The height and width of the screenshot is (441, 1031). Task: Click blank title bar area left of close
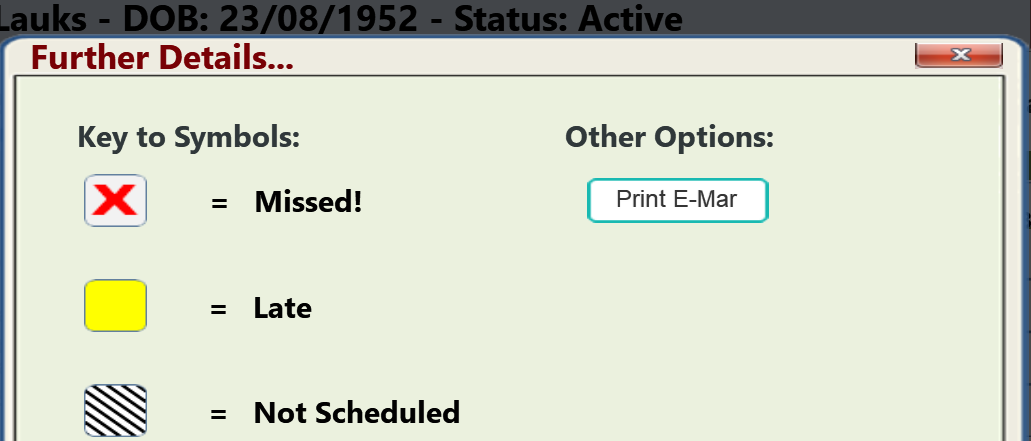pos(592,57)
